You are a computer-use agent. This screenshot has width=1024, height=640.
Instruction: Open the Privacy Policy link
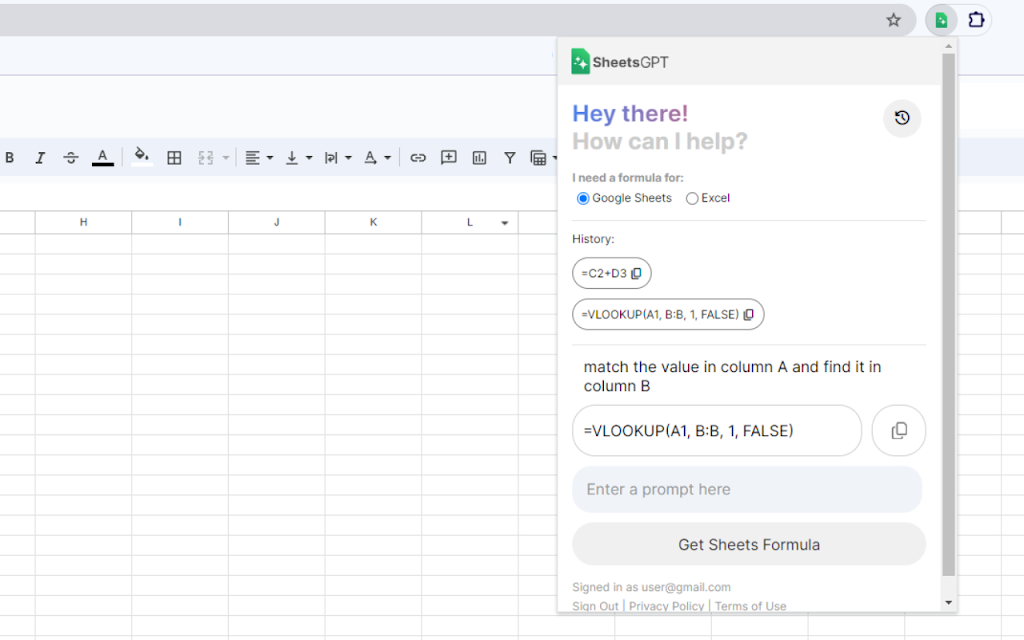(666, 606)
